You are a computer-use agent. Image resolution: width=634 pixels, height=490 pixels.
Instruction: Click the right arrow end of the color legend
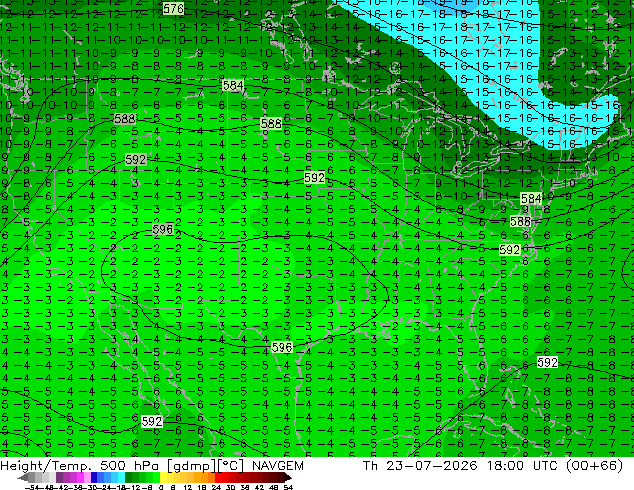(288, 478)
